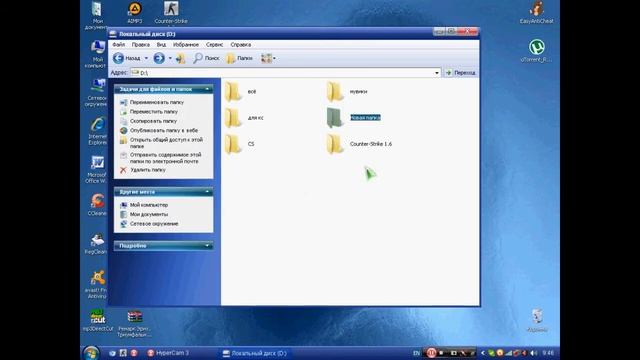Click send folder contents by e-mail link
The image size is (640, 360).
click(165, 158)
